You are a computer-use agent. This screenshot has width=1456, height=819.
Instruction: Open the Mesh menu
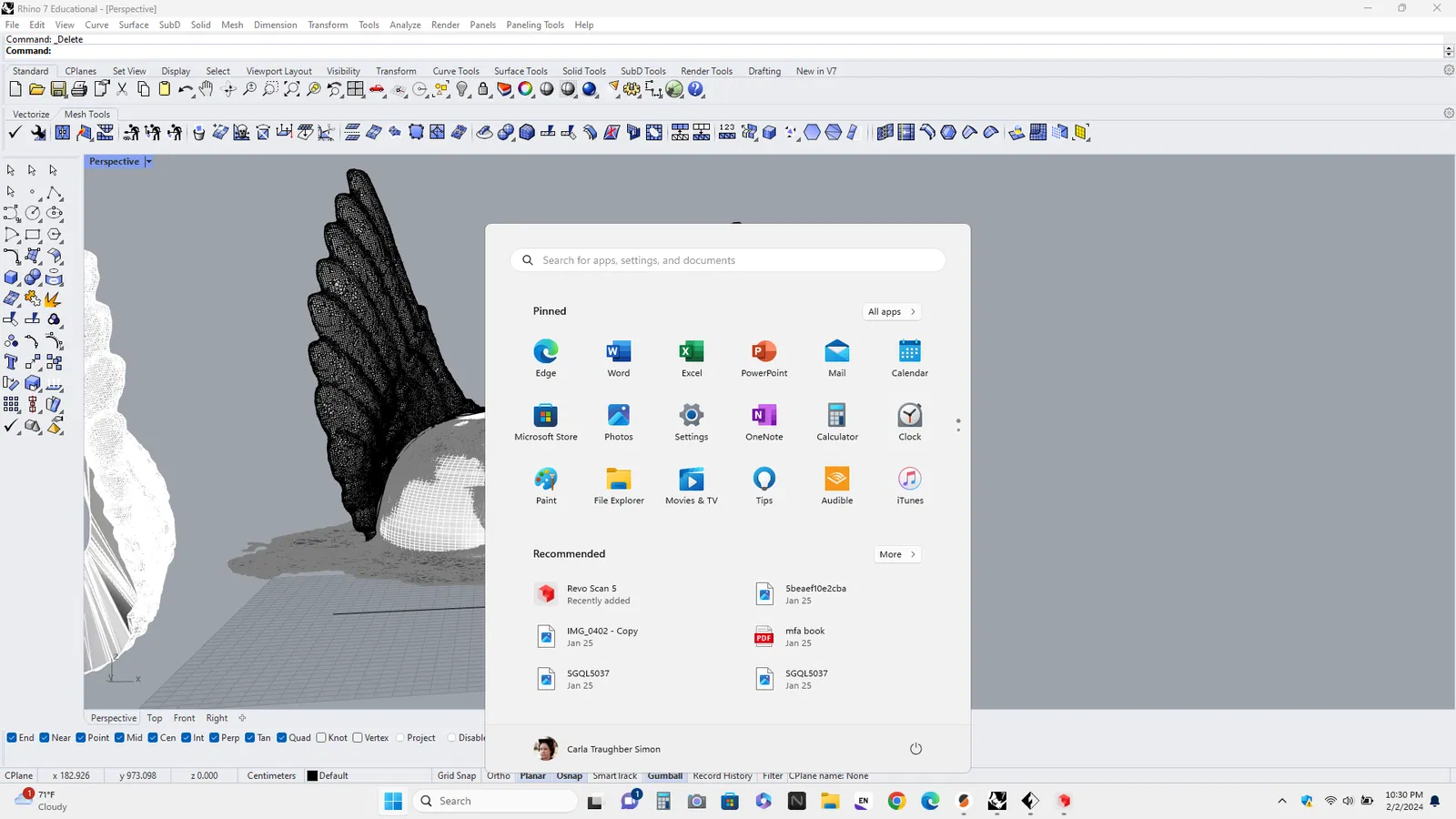coord(232,25)
